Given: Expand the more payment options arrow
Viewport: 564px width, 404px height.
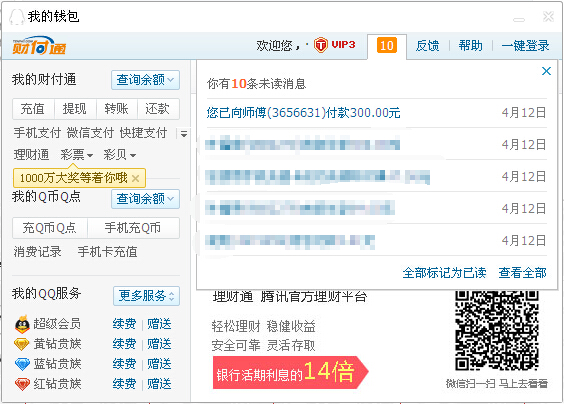Looking at the screenshot, I should pos(184,134).
